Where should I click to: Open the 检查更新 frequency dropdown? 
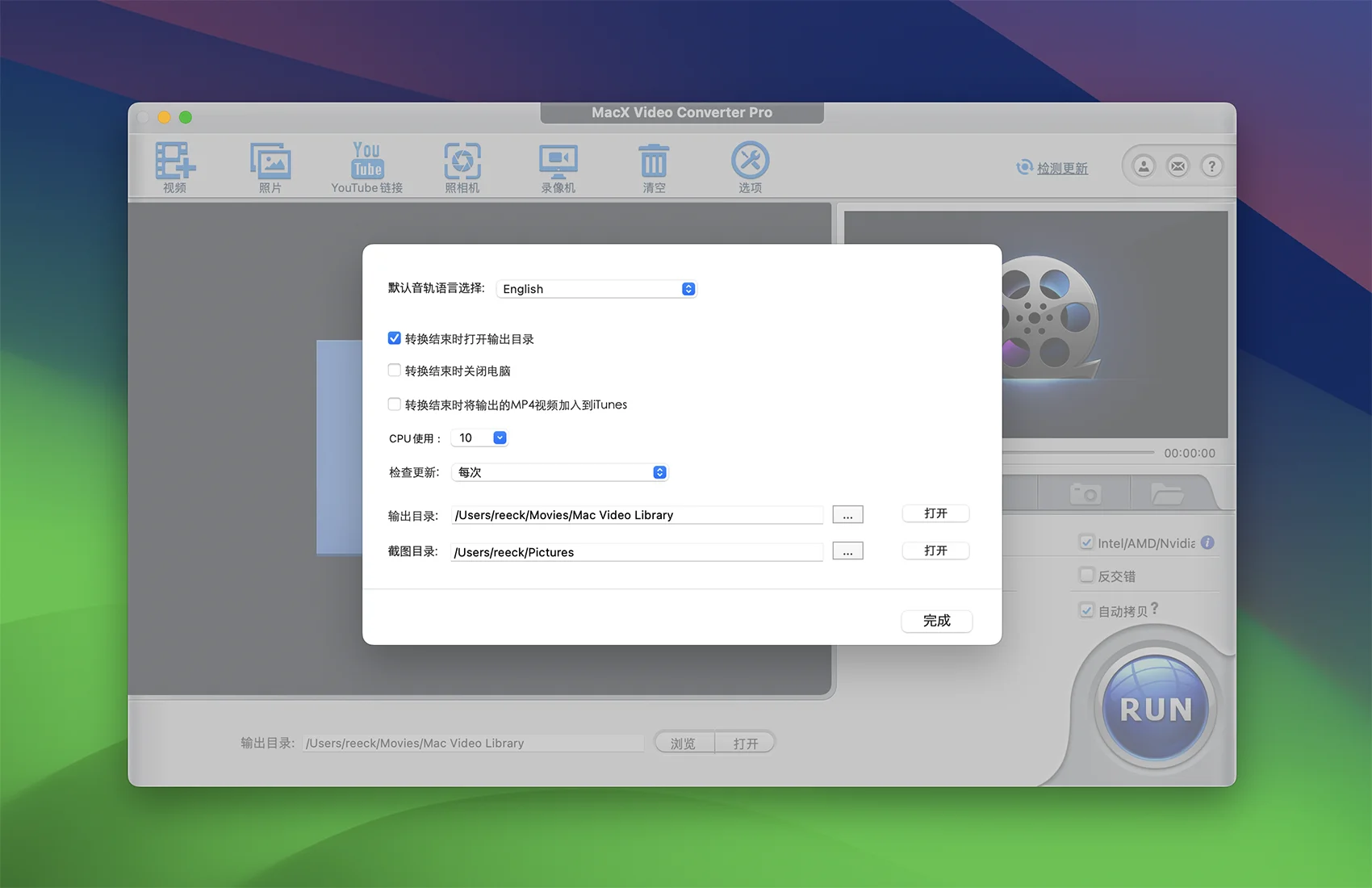560,472
